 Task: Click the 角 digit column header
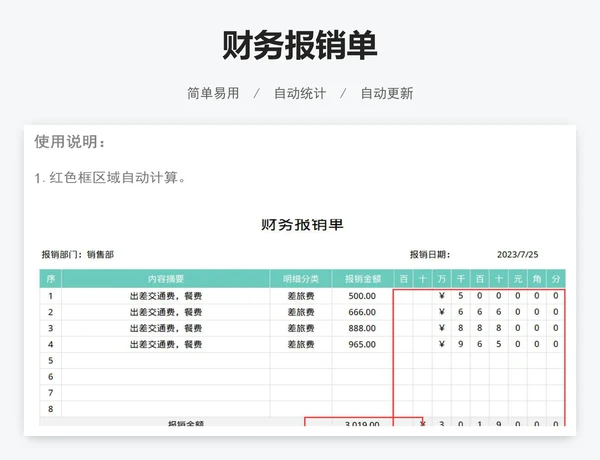537,279
